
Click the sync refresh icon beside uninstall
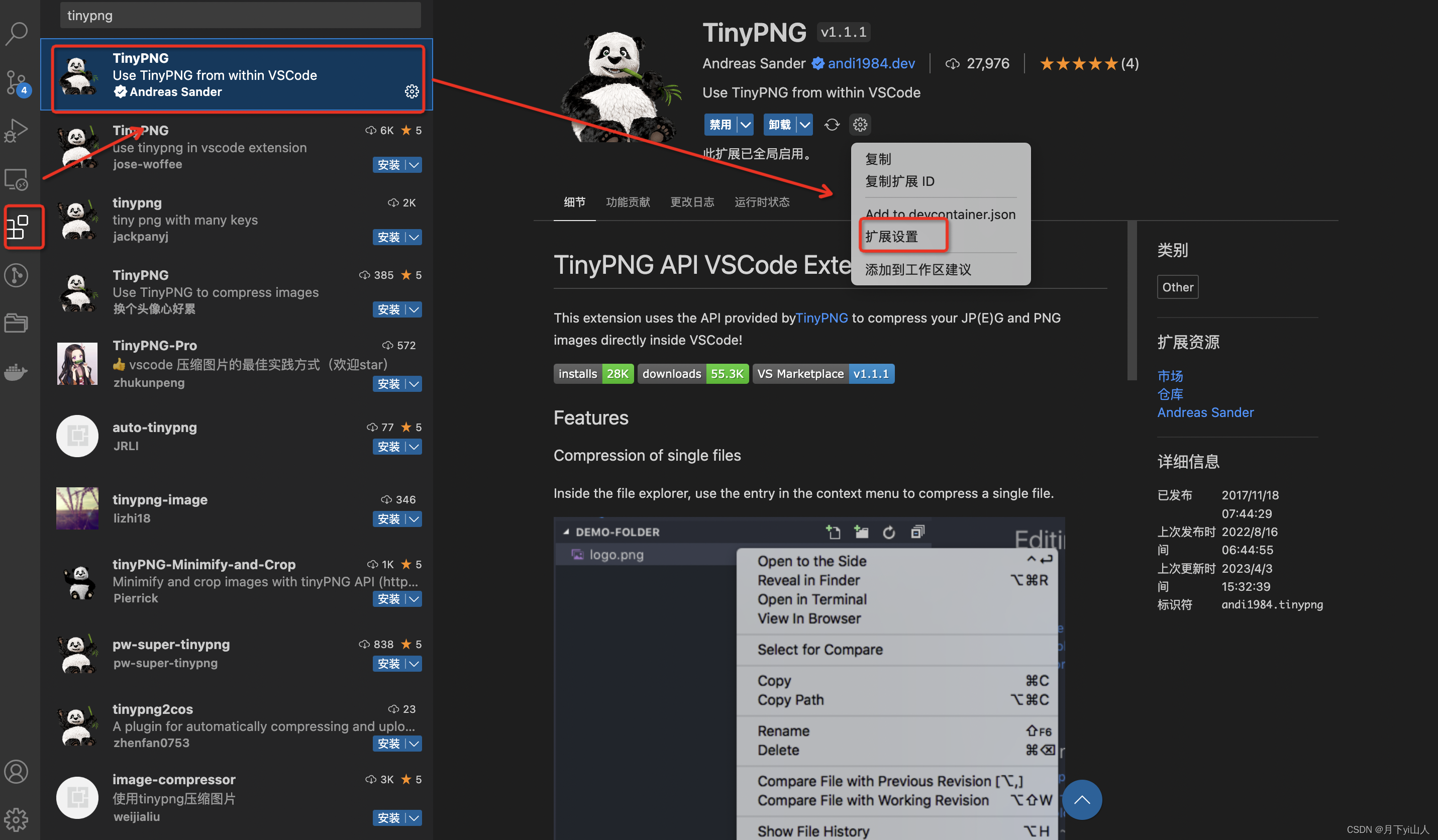[x=832, y=125]
